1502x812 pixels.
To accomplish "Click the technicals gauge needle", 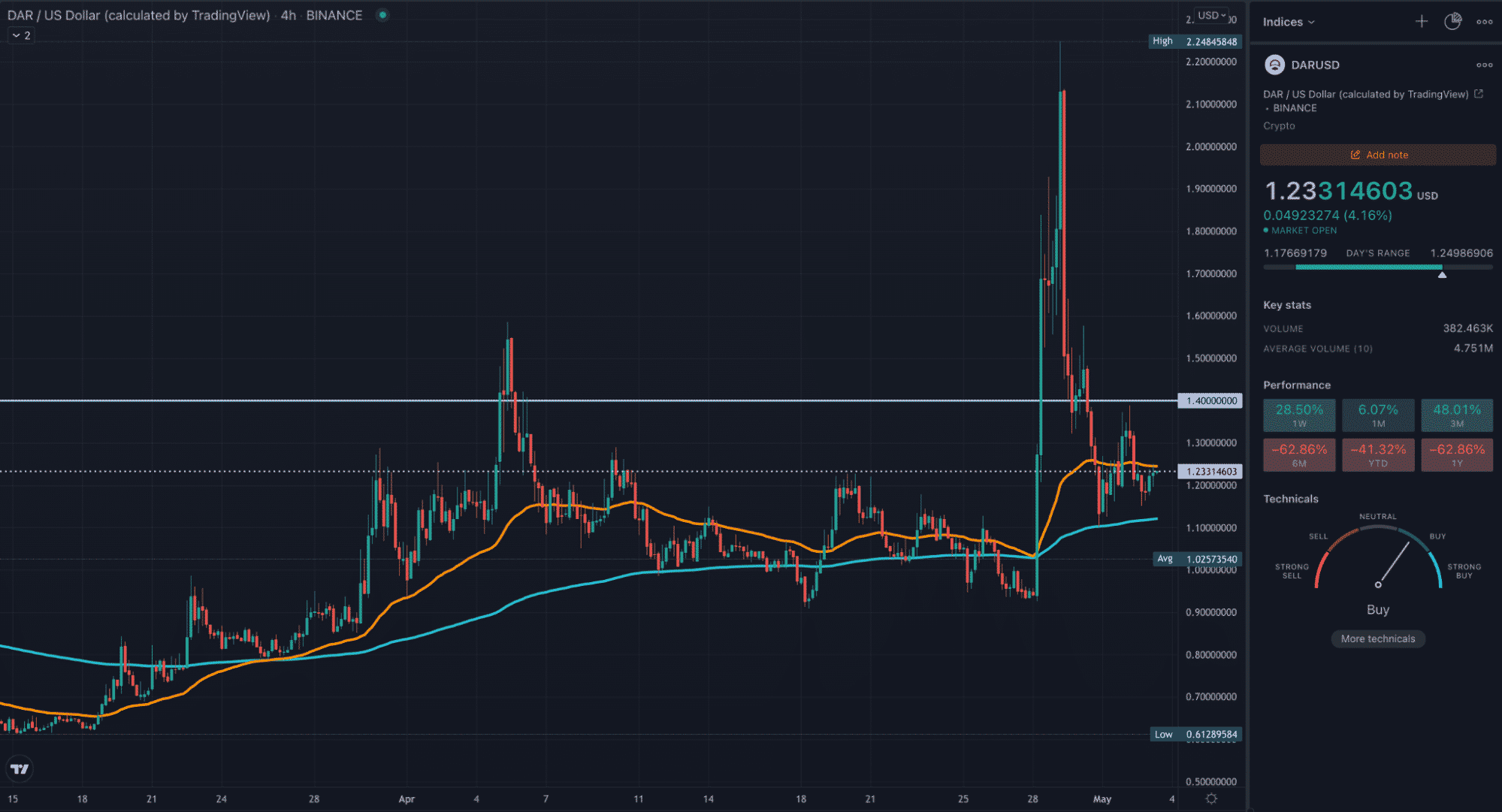I will click(x=1393, y=564).
